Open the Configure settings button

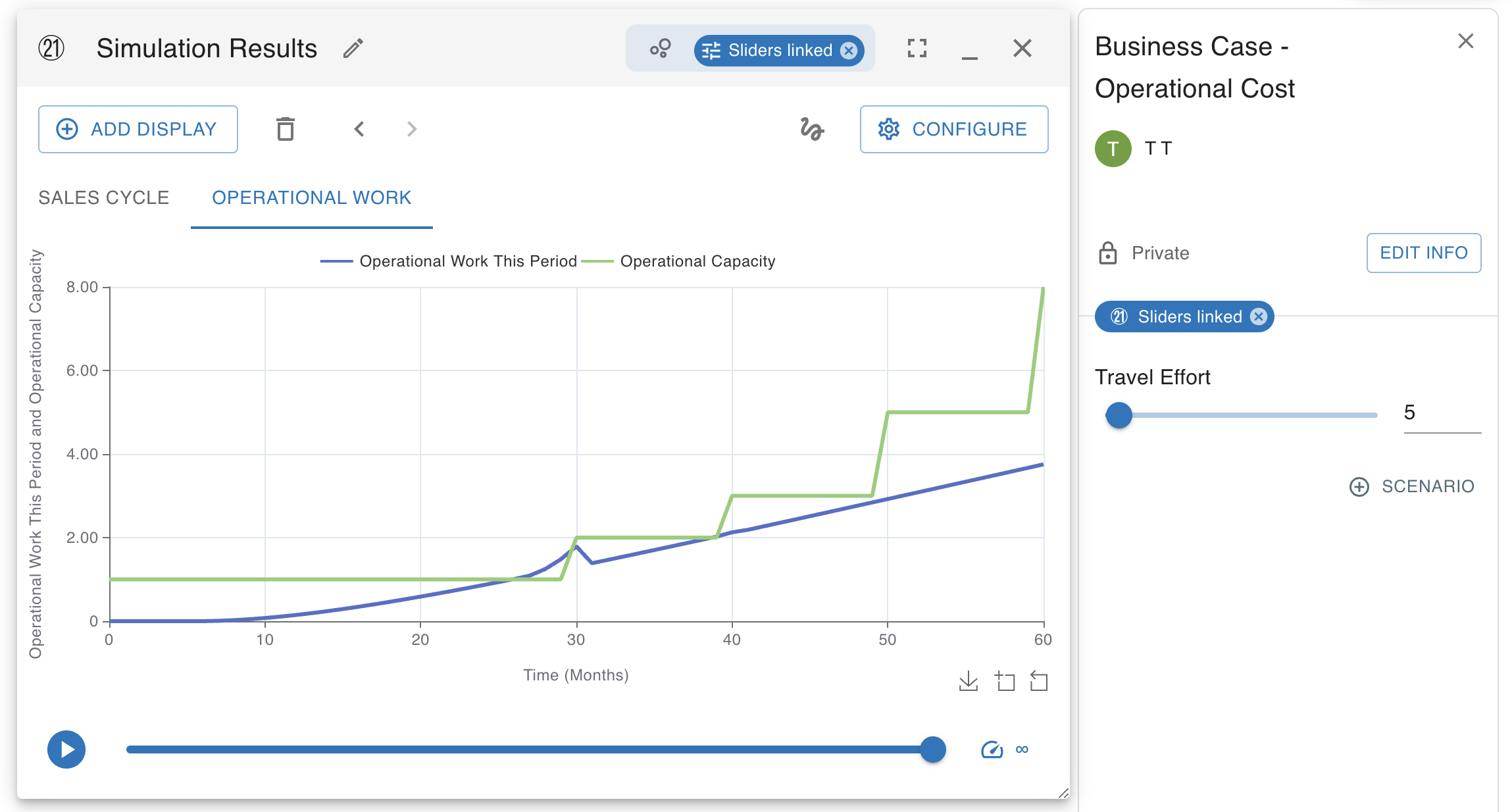[953, 129]
